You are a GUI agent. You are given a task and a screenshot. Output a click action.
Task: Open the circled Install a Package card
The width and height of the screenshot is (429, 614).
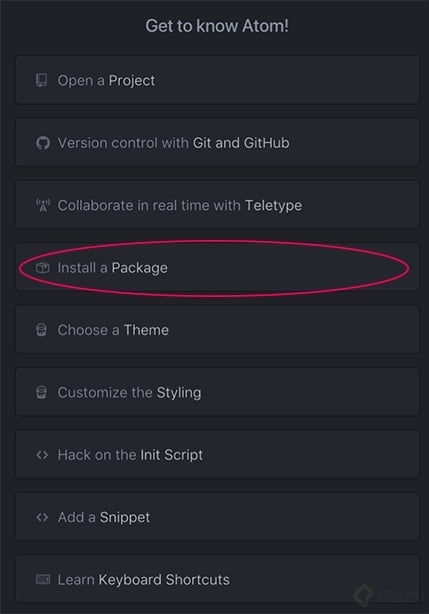click(217, 267)
